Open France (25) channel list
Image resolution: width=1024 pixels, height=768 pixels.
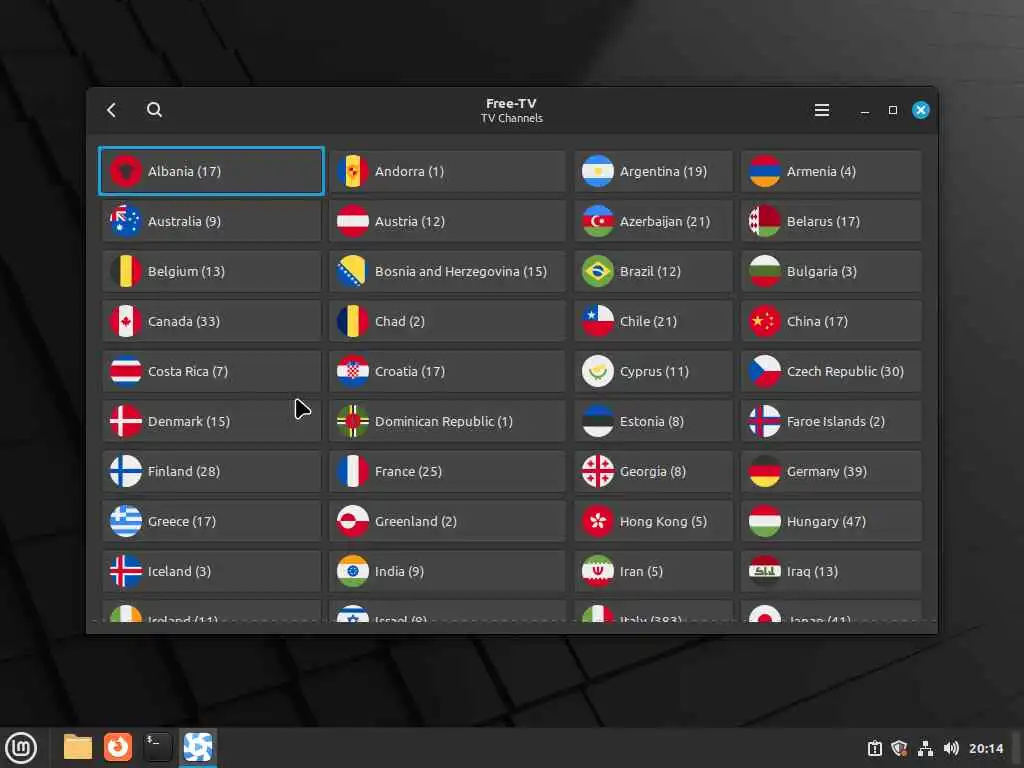pyautogui.click(x=447, y=471)
